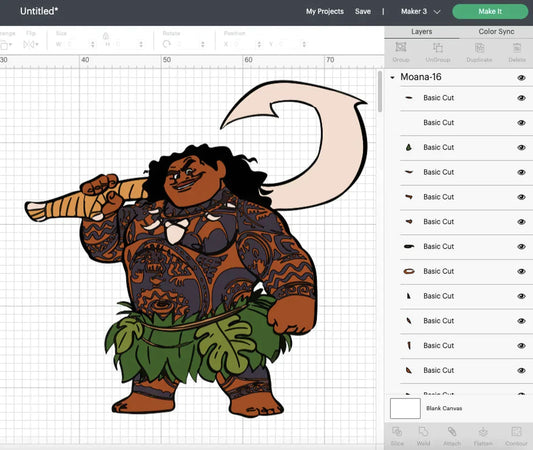Click the Position X field

click(246, 45)
